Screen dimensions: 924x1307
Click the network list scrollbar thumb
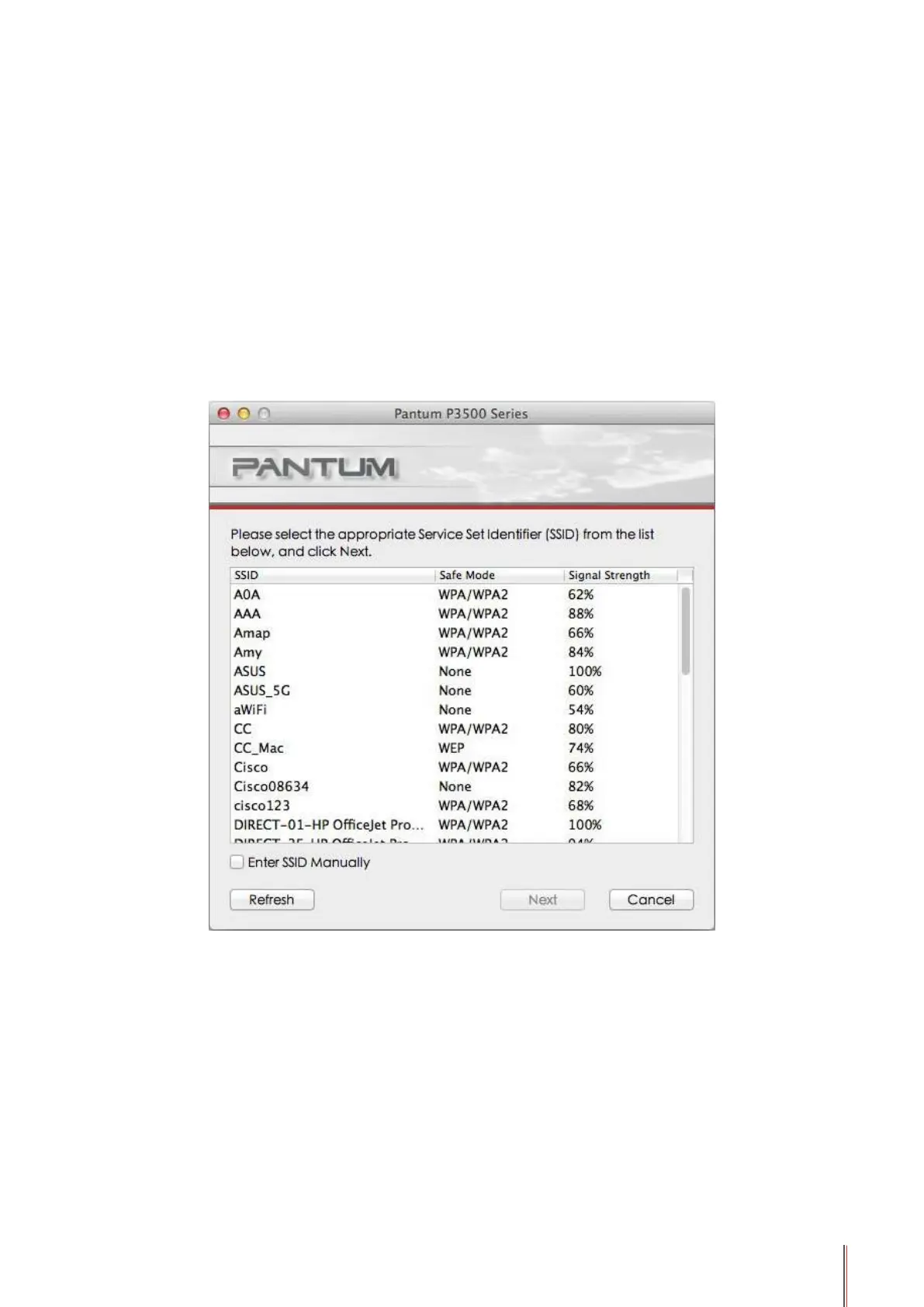[x=685, y=630]
